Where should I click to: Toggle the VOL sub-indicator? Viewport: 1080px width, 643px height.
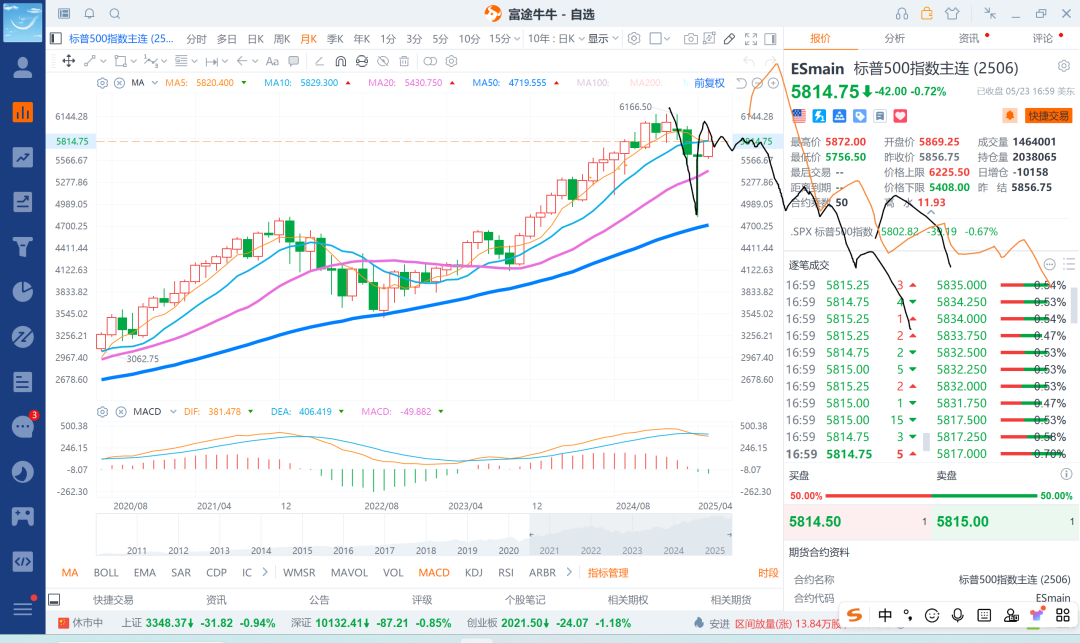point(393,573)
